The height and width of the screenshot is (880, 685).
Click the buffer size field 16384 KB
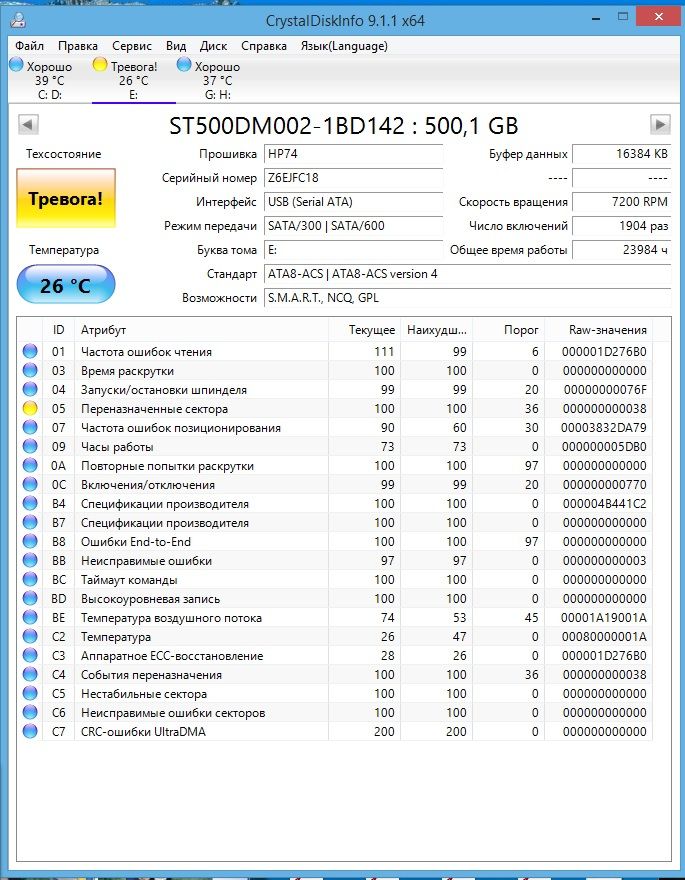point(622,154)
